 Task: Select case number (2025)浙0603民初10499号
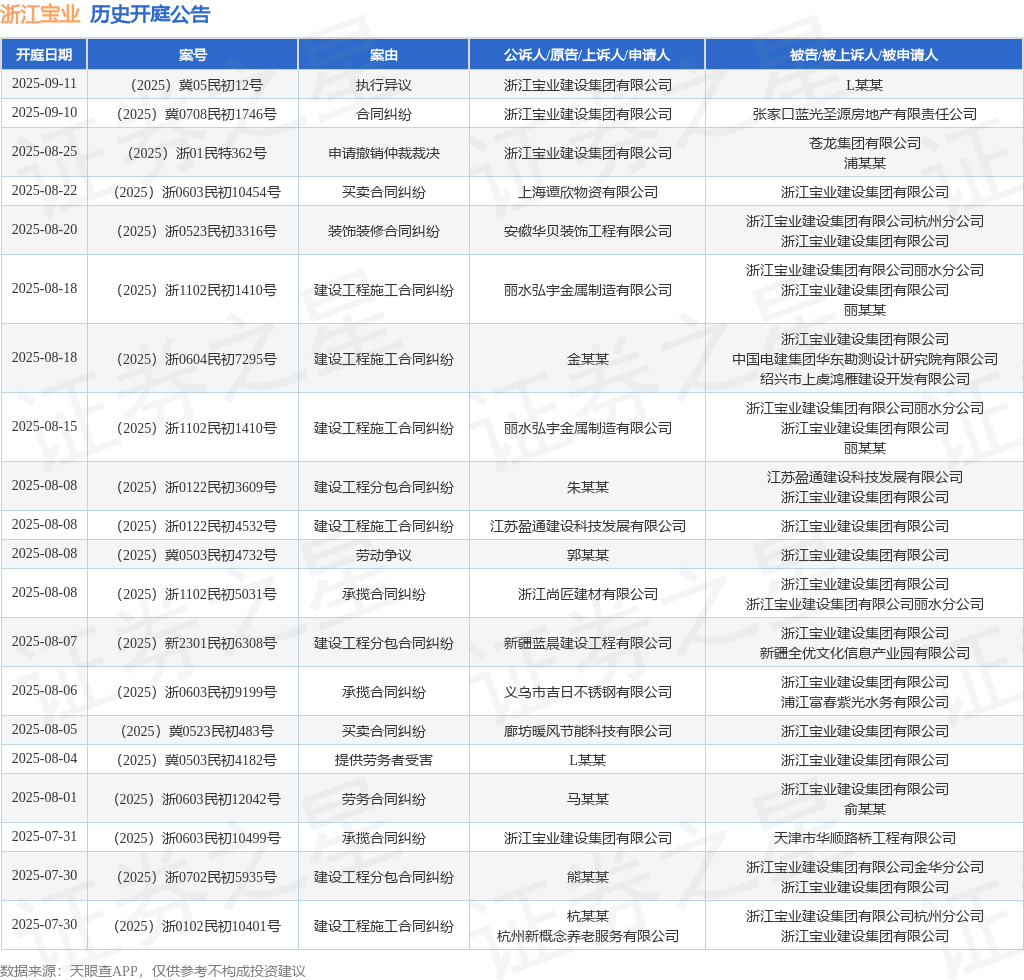197,838
